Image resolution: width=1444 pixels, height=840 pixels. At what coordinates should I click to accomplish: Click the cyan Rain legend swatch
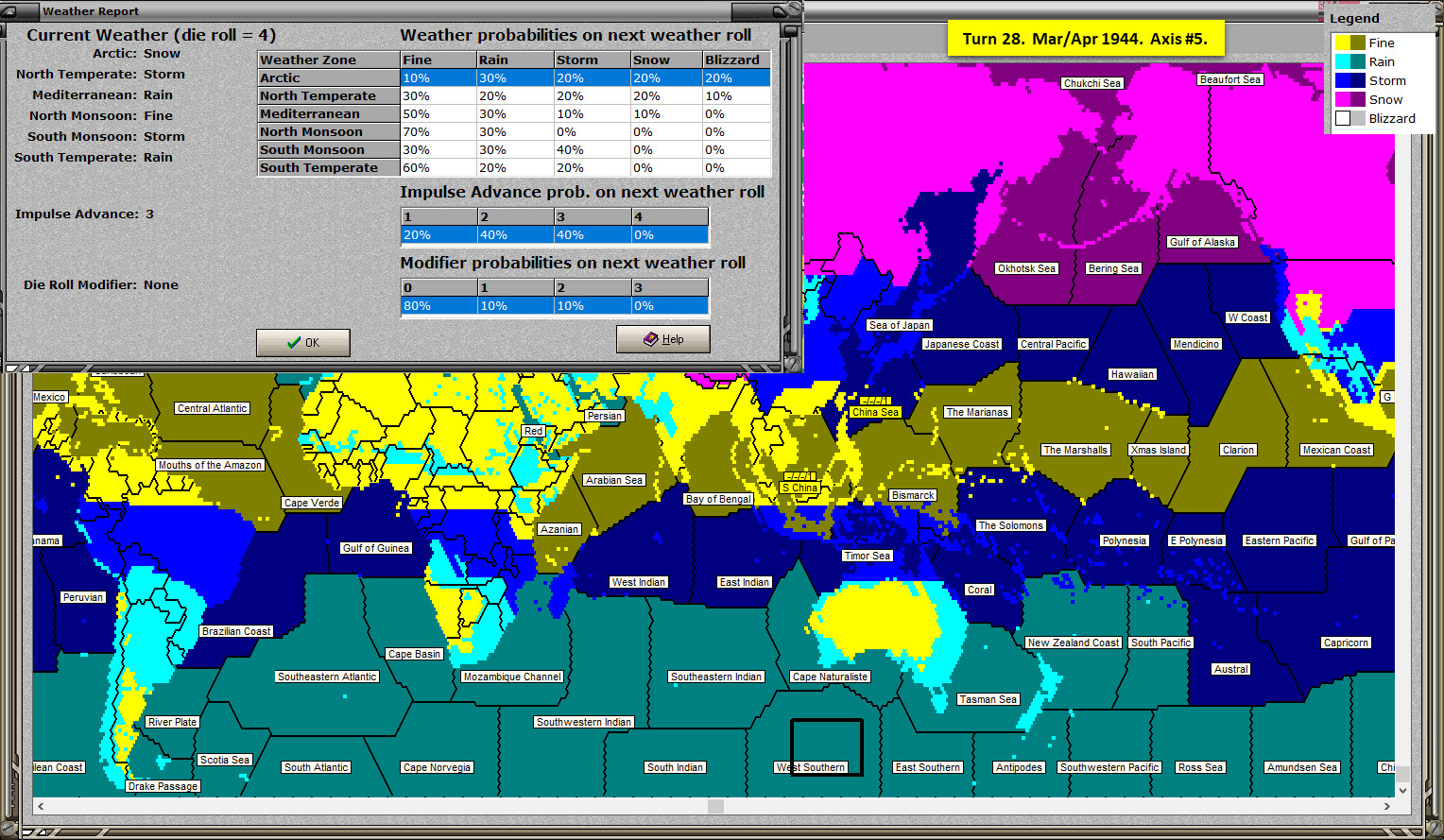click(1343, 61)
